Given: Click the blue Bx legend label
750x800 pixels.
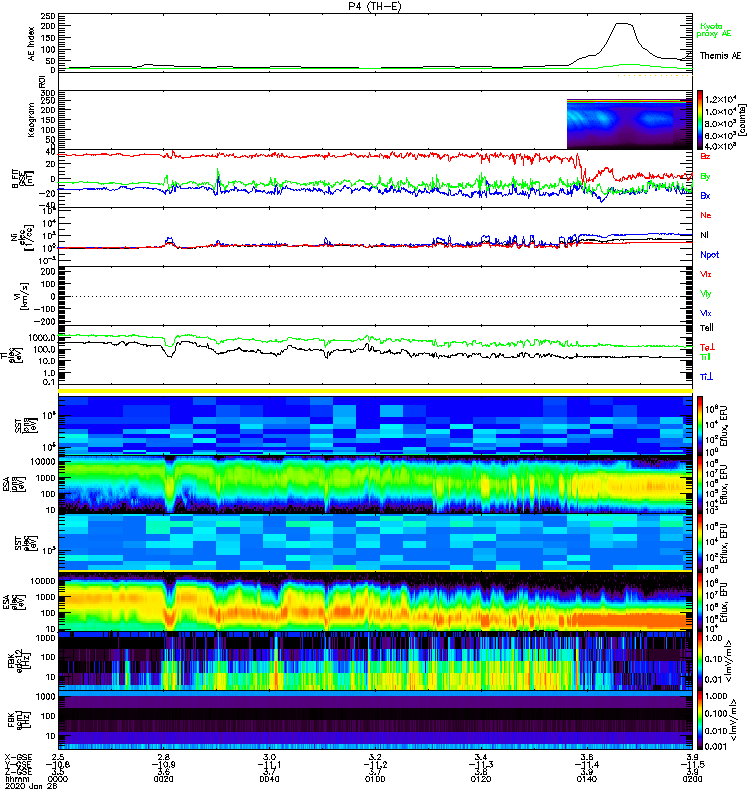Looking at the screenshot, I should coord(705,196).
